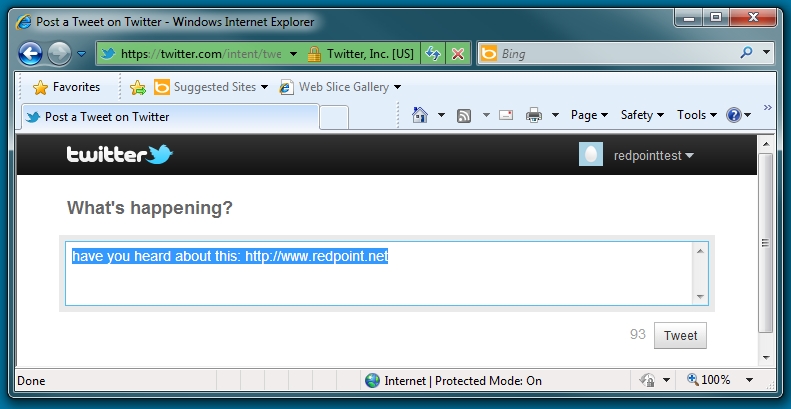Click the Refresh page icon
Image resolution: width=791 pixels, height=409 pixels.
(x=434, y=54)
